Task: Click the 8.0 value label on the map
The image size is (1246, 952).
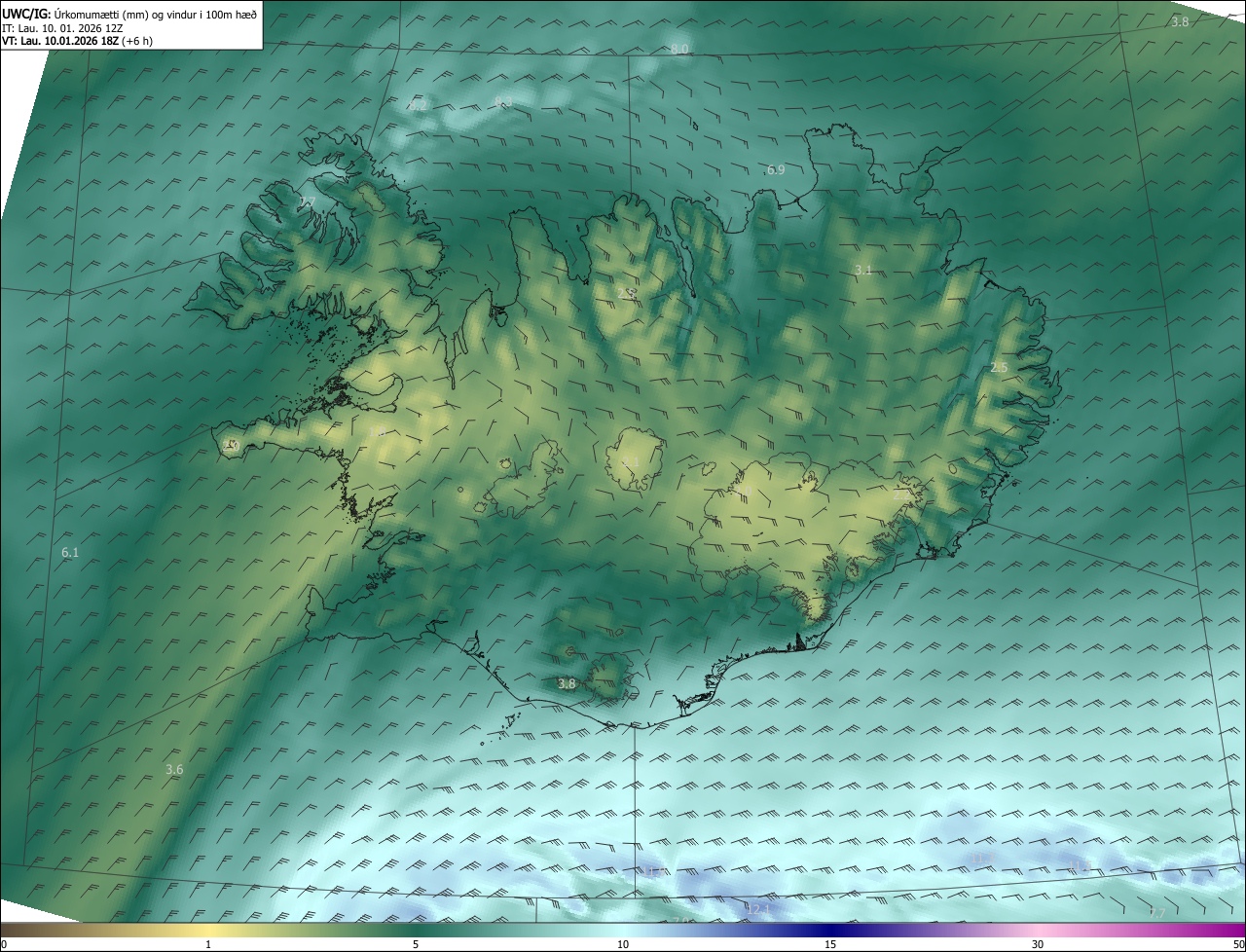Action: (680, 49)
